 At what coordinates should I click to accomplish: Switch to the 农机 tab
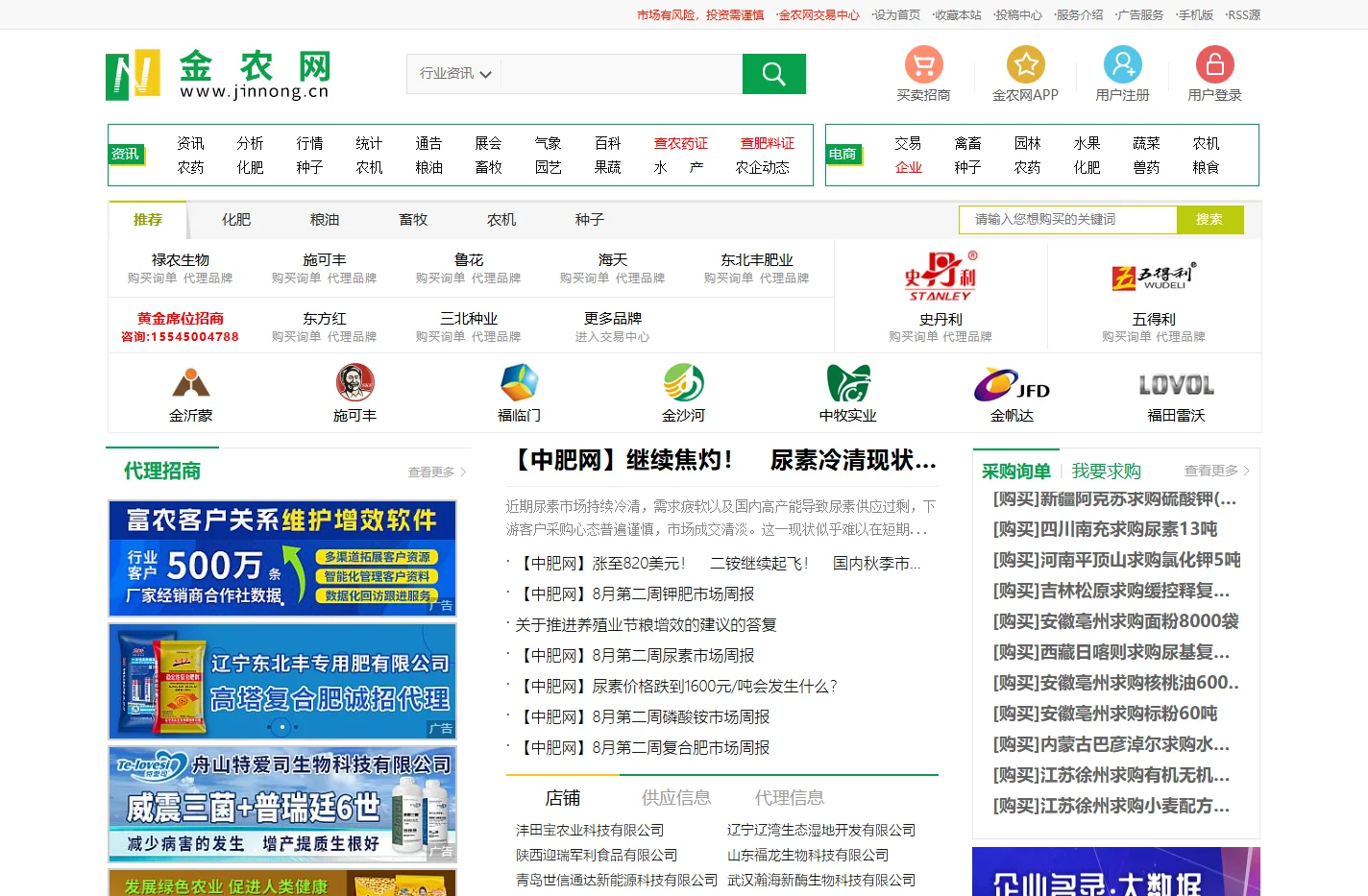coord(501,220)
